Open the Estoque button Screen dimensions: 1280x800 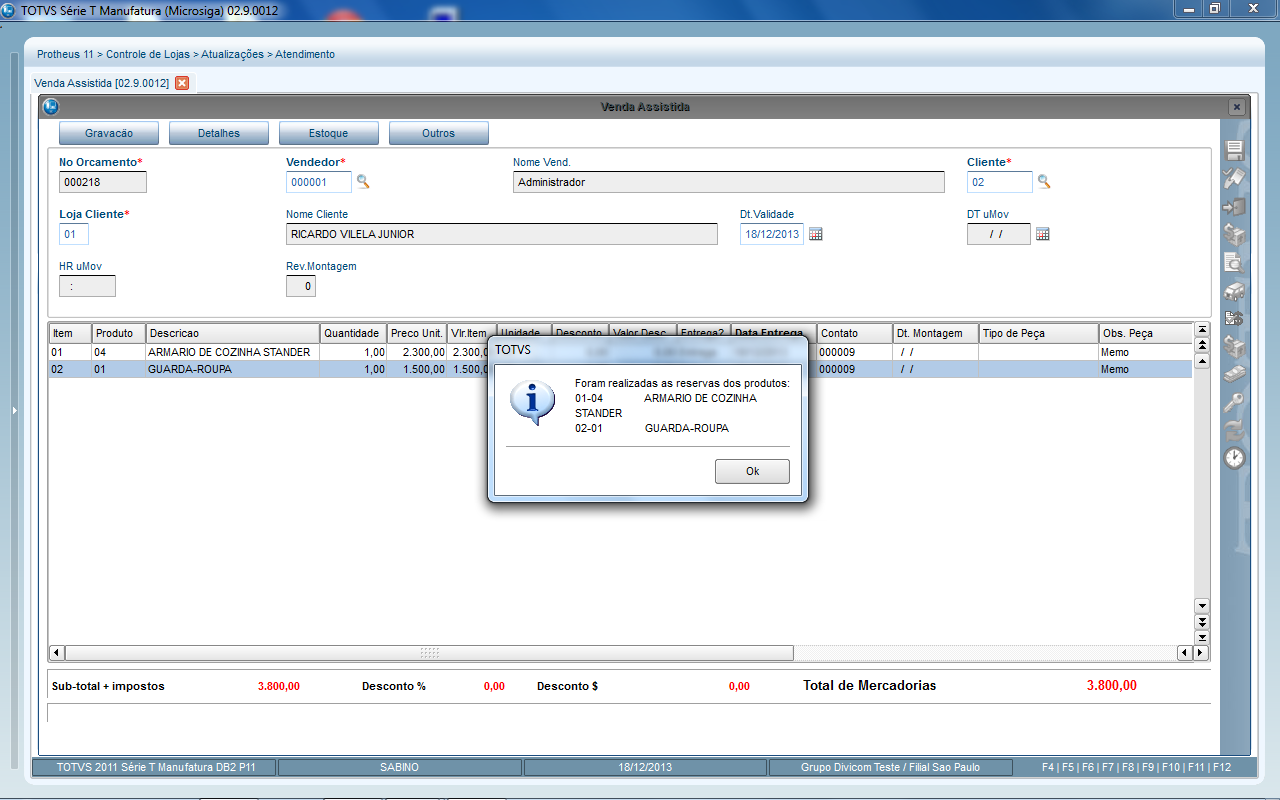coord(329,133)
